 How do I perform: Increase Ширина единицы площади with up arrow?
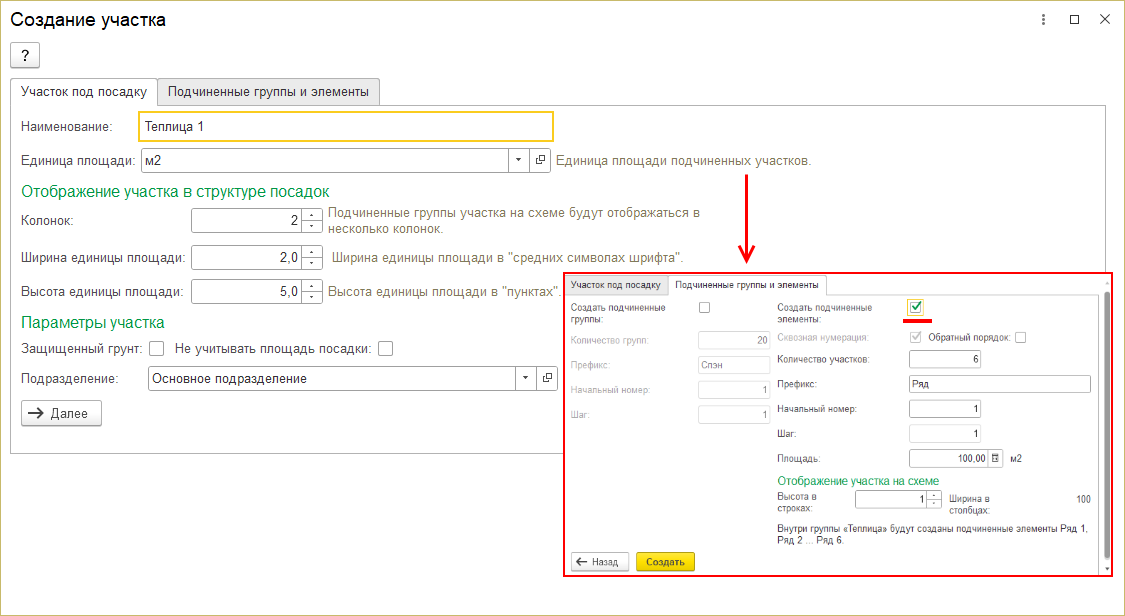pos(311,252)
